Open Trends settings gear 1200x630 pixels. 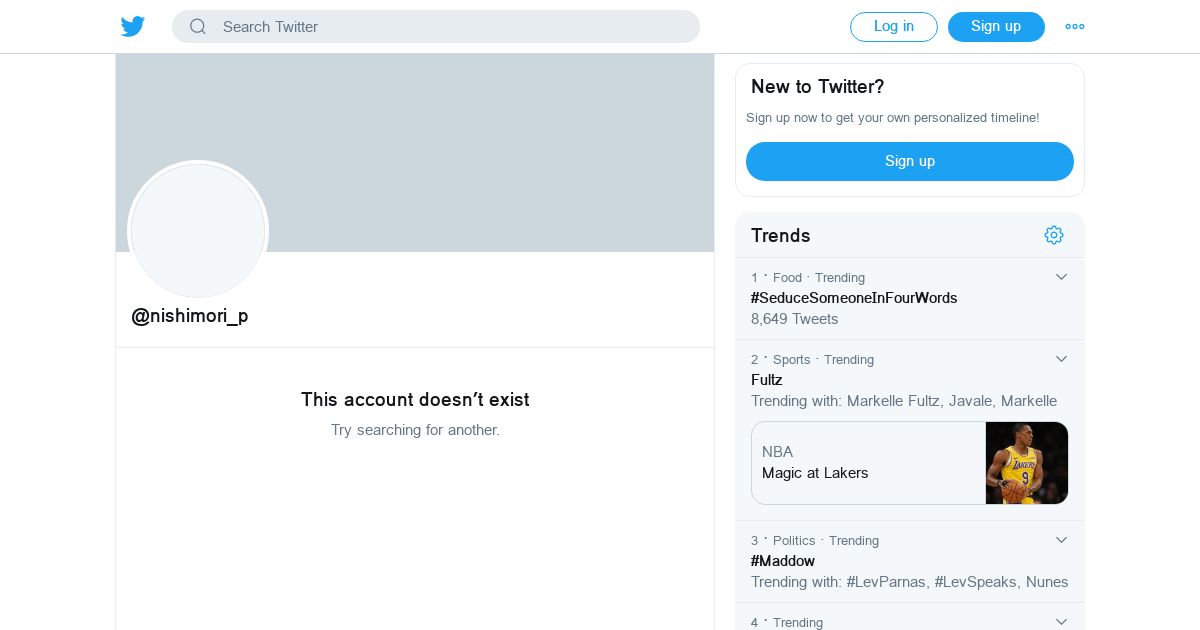[x=1054, y=235]
